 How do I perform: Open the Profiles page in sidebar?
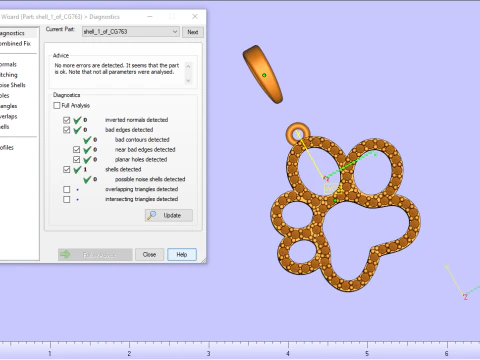point(7,148)
